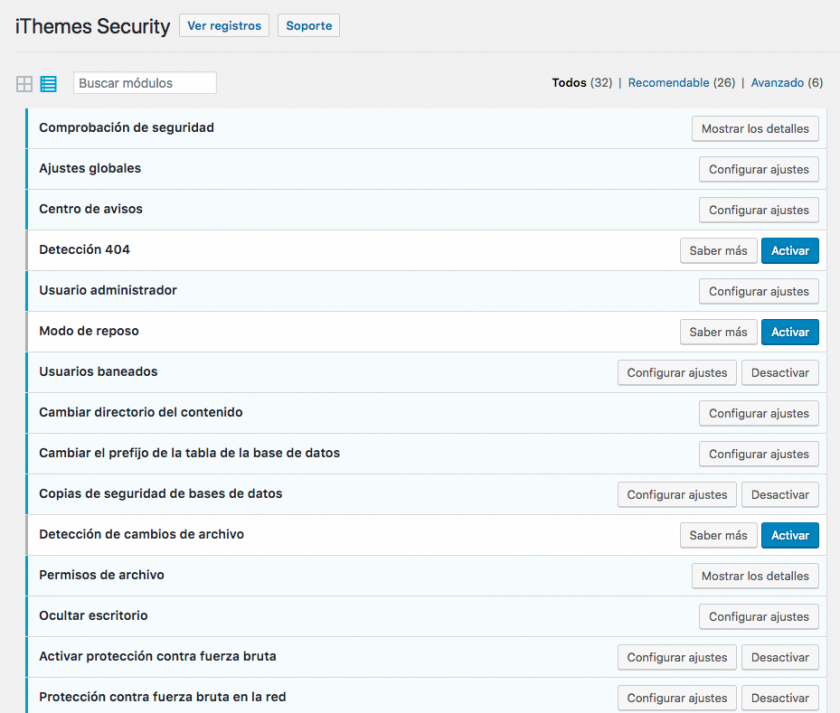Click the Detección 404 title
This screenshot has height=713, width=840.
[84, 250]
